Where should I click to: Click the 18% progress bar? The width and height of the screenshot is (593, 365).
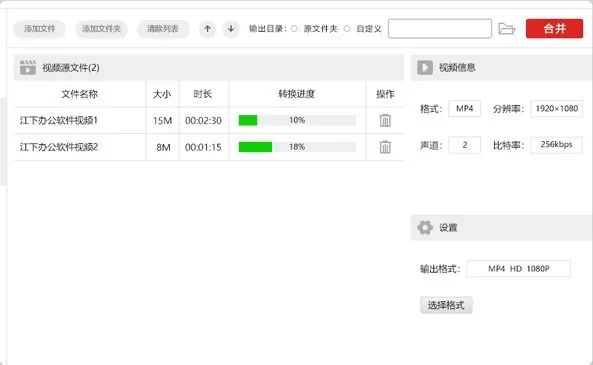pyautogui.click(x=297, y=147)
